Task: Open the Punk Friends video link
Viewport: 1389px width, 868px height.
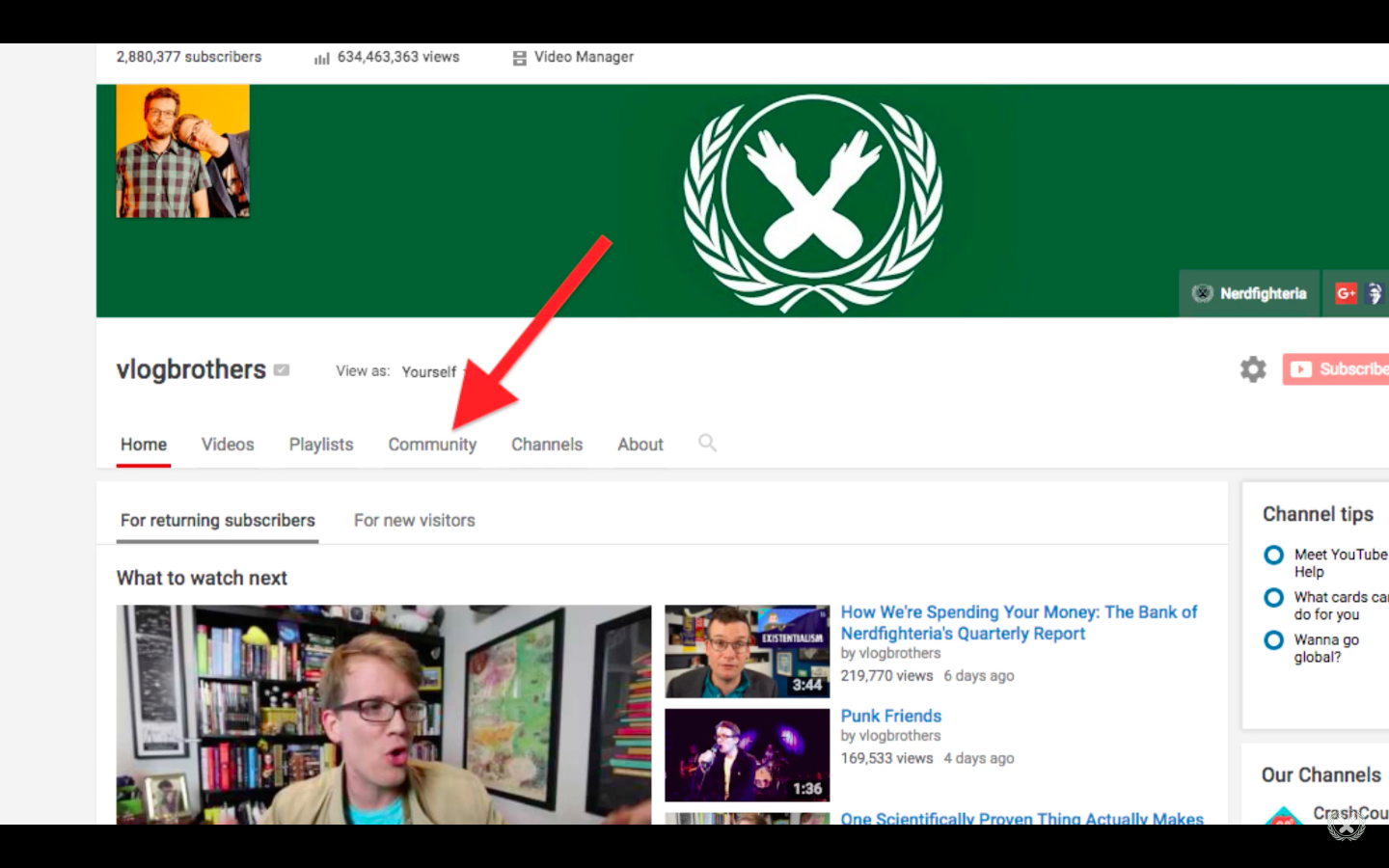Action: (890, 716)
